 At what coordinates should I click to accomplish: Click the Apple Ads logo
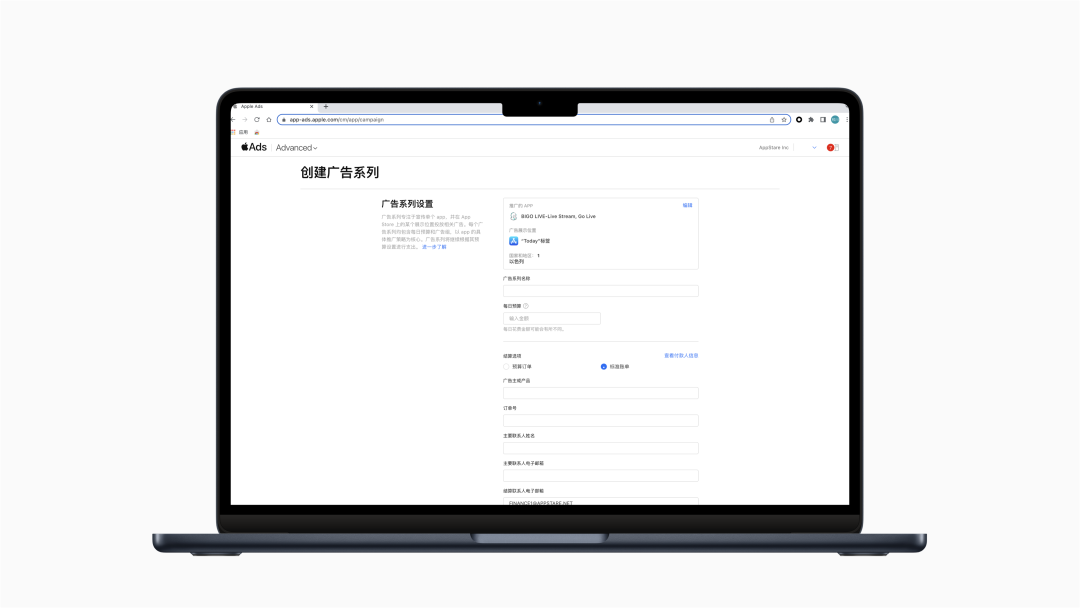253,147
